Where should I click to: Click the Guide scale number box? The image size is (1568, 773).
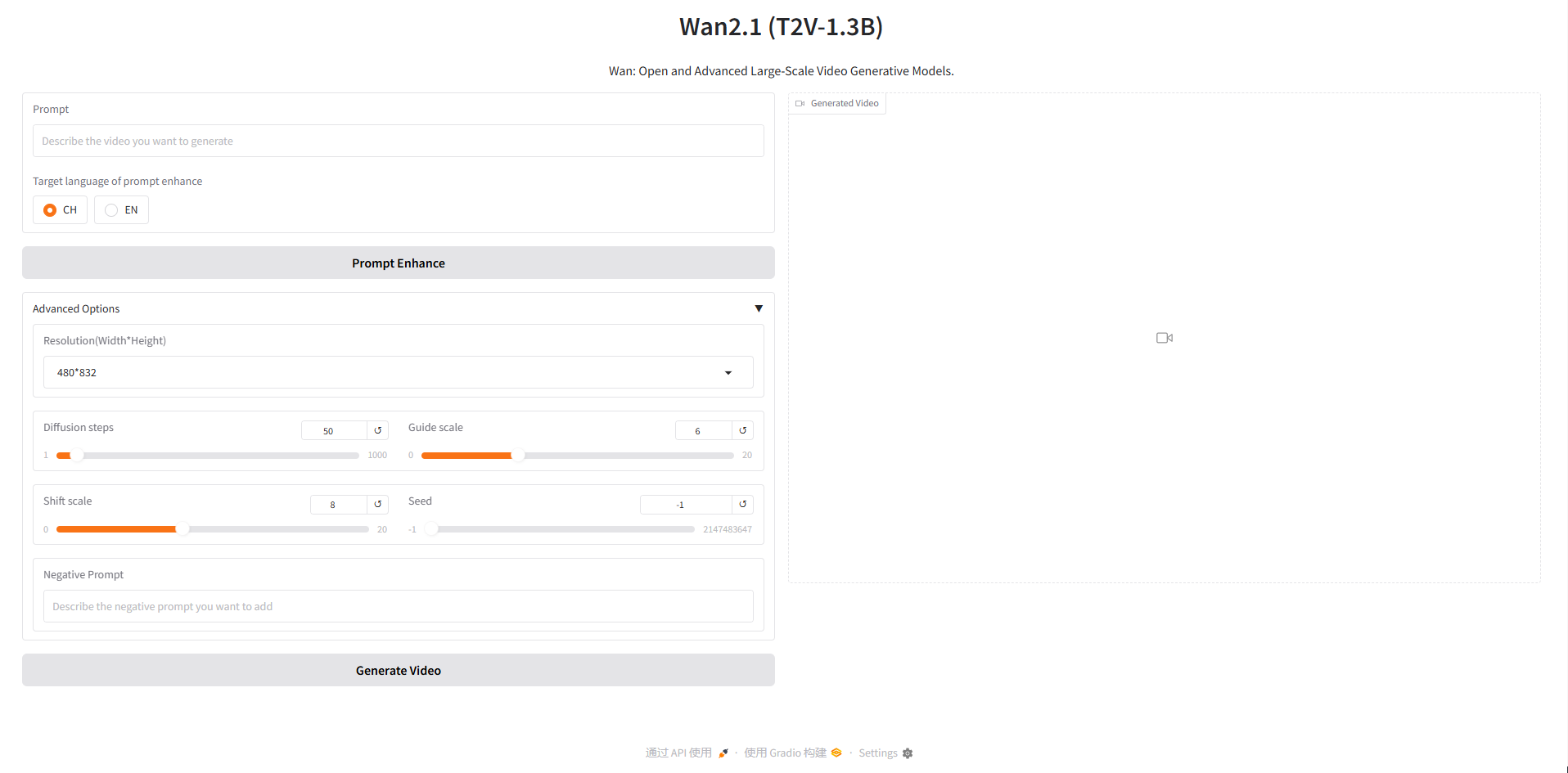(703, 430)
